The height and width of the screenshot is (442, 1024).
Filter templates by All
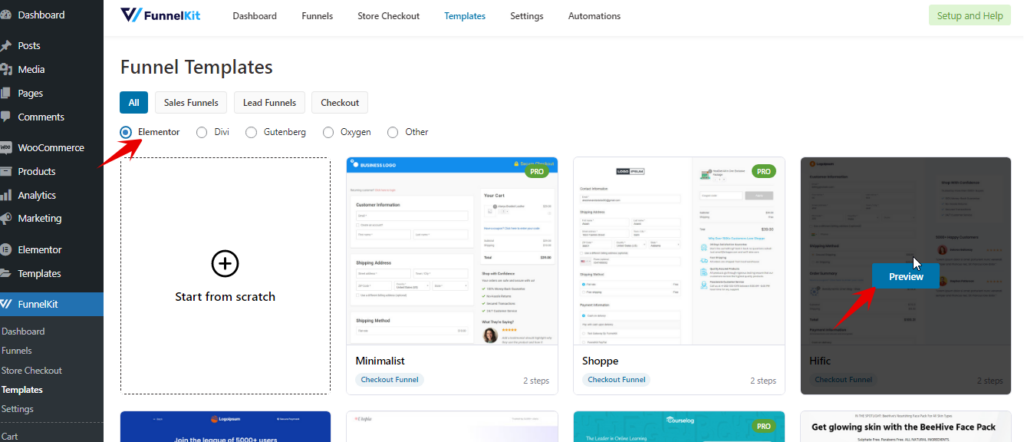(x=134, y=103)
